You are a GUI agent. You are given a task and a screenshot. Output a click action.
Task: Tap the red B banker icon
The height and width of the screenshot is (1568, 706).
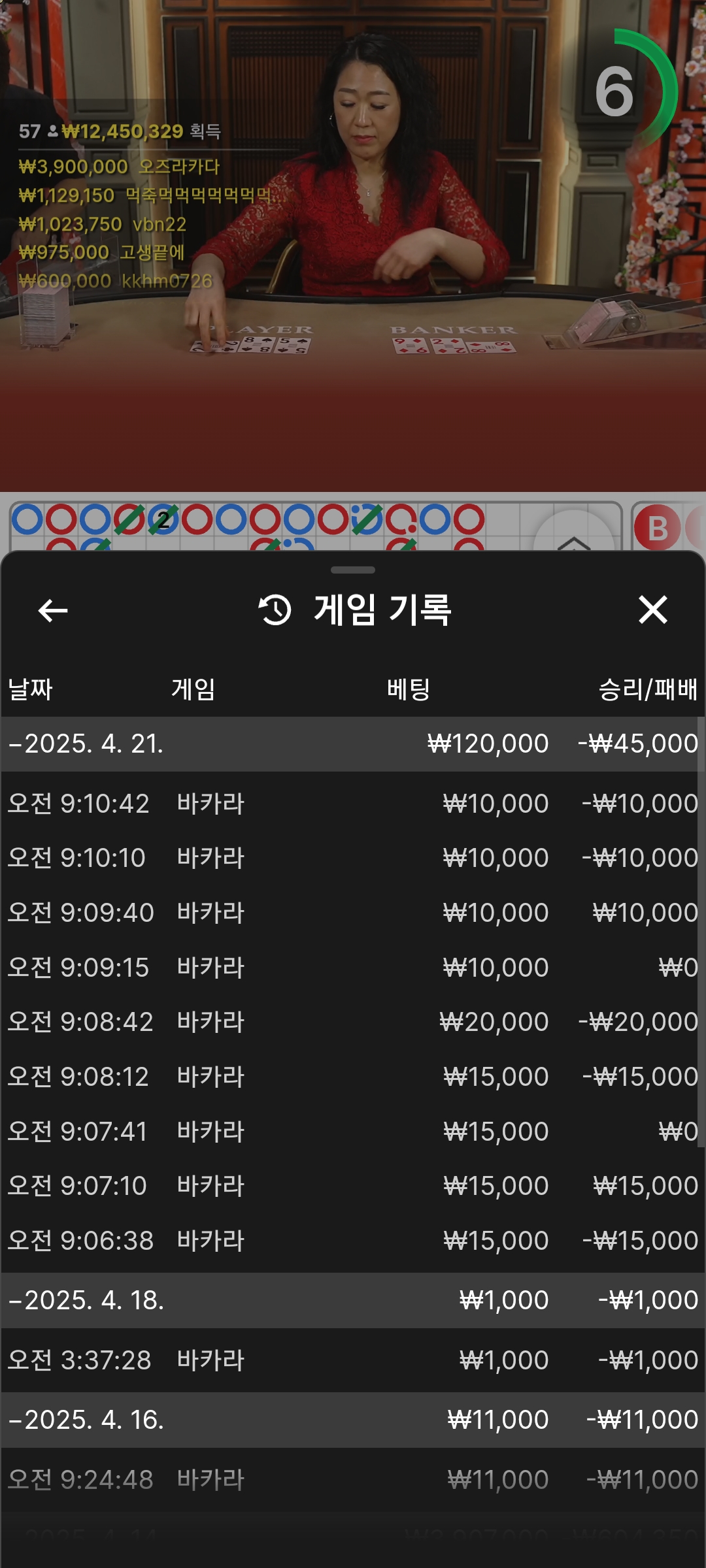point(657,528)
